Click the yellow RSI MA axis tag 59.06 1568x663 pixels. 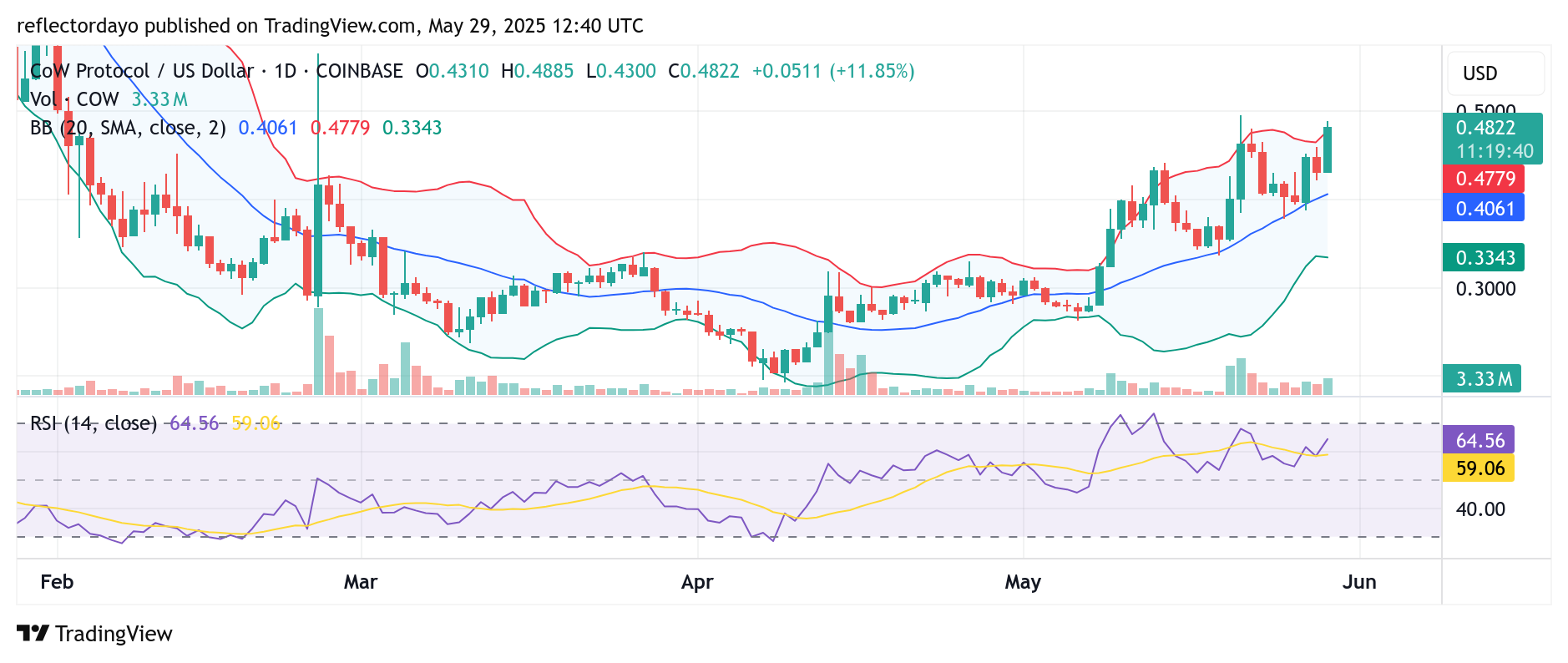tap(1479, 468)
